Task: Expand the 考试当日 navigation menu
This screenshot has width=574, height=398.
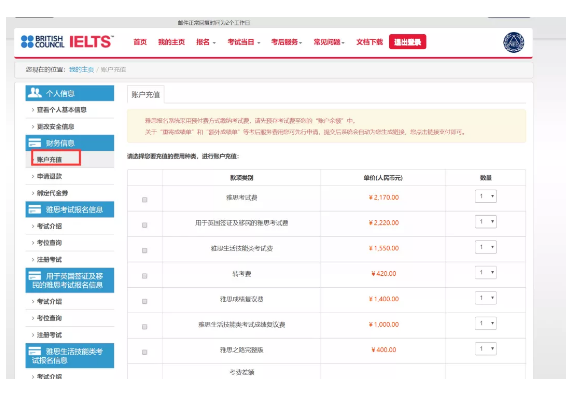Action: 244,42
